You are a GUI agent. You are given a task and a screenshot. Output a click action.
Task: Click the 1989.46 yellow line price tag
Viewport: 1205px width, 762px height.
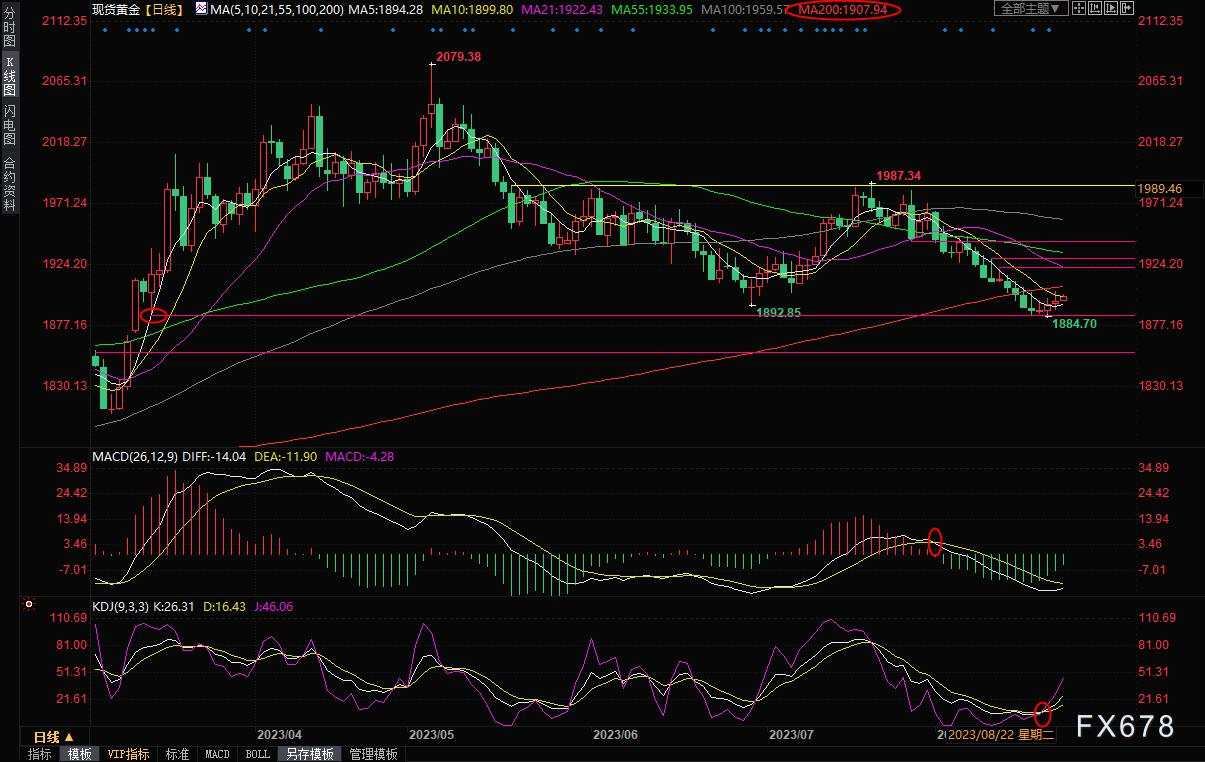(x=1160, y=188)
